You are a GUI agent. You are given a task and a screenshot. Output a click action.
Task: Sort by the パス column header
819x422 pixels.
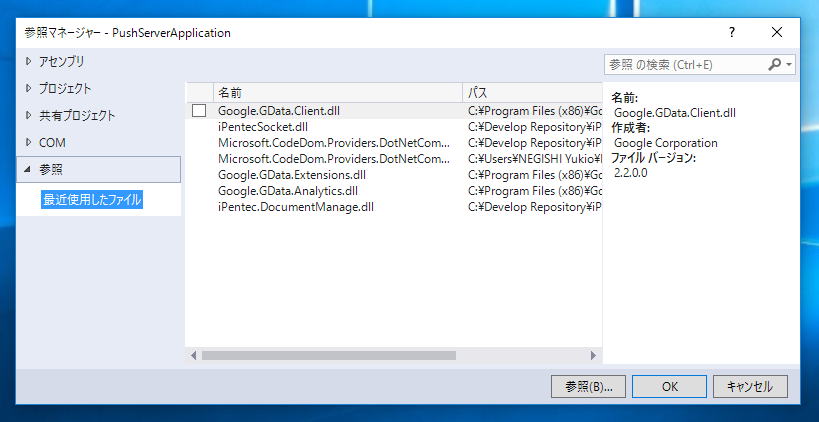532,93
